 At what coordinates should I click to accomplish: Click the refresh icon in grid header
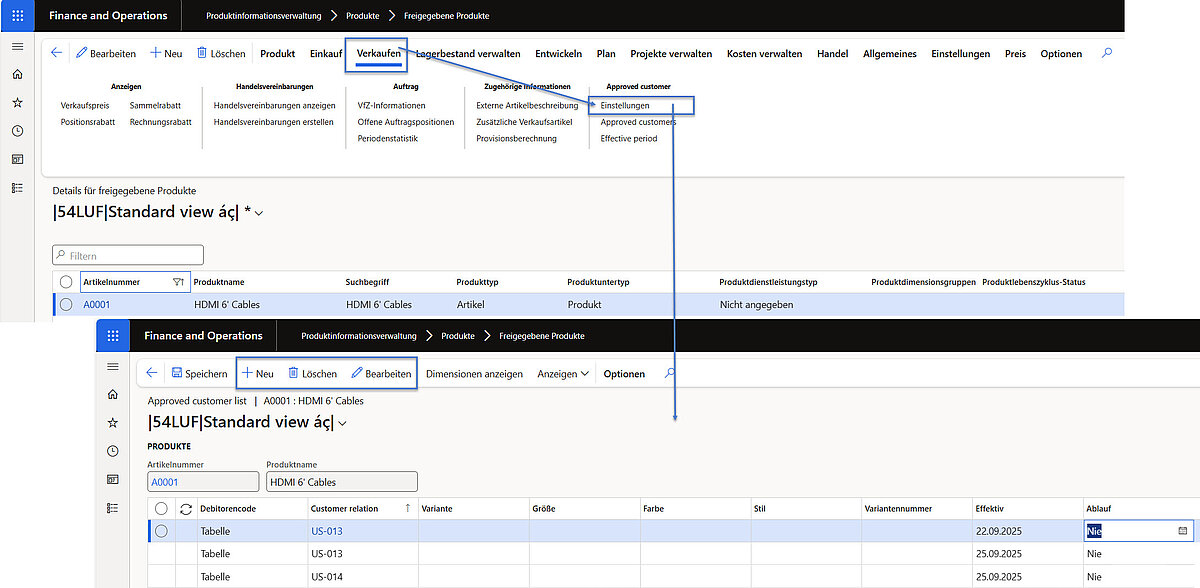click(185, 509)
